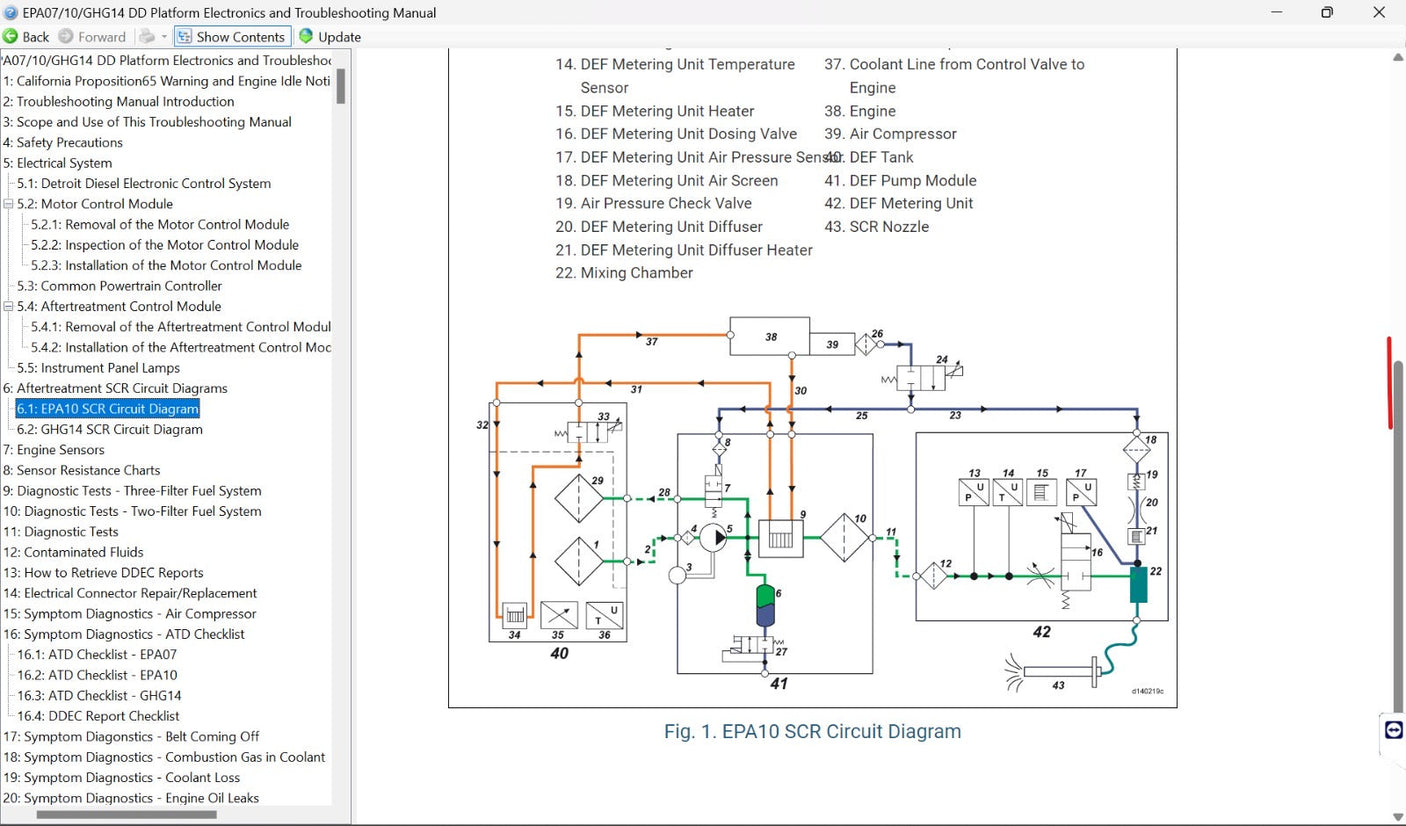Select topic 6.2 GHG14 SCR Circuit Diagram
Screen dimensions: 1406x826
click(112, 429)
